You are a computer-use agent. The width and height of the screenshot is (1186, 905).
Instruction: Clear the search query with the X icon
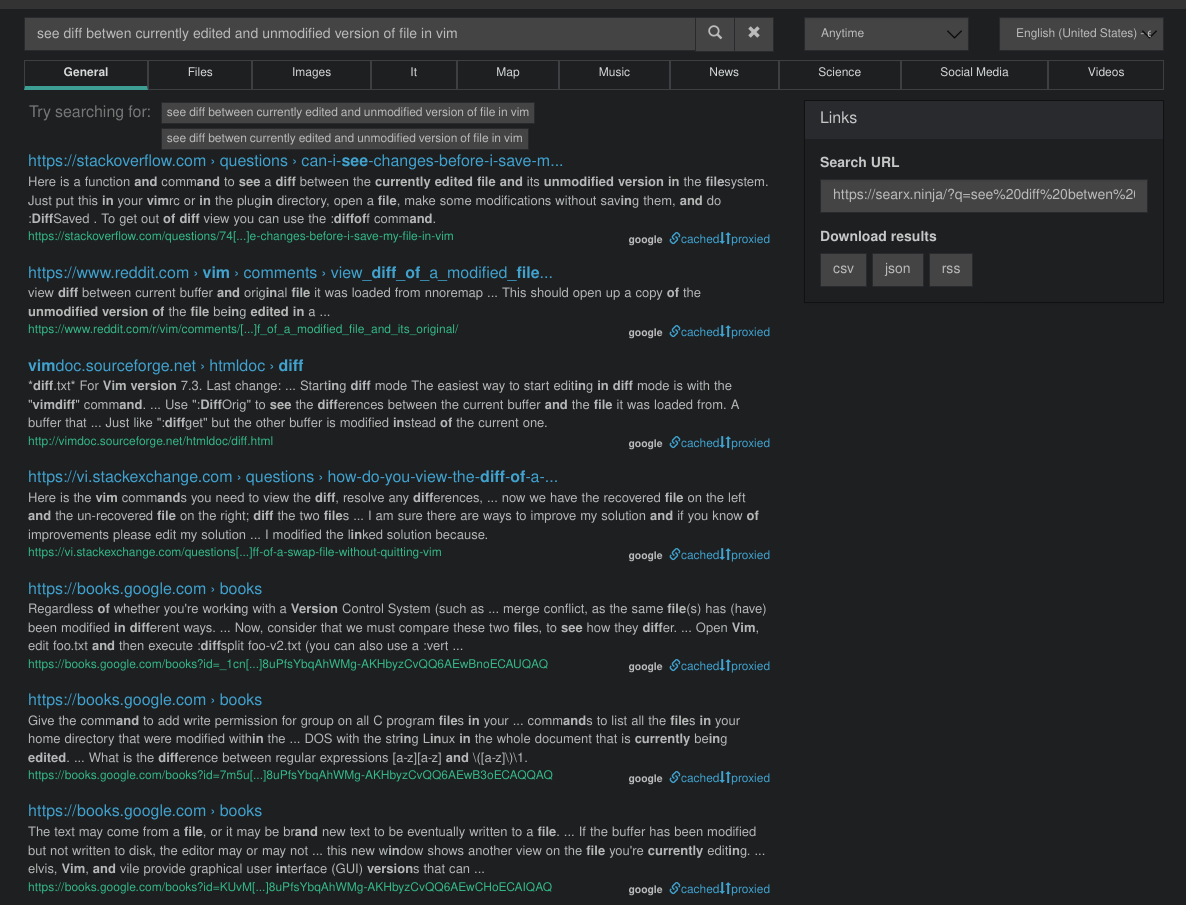[753, 33]
